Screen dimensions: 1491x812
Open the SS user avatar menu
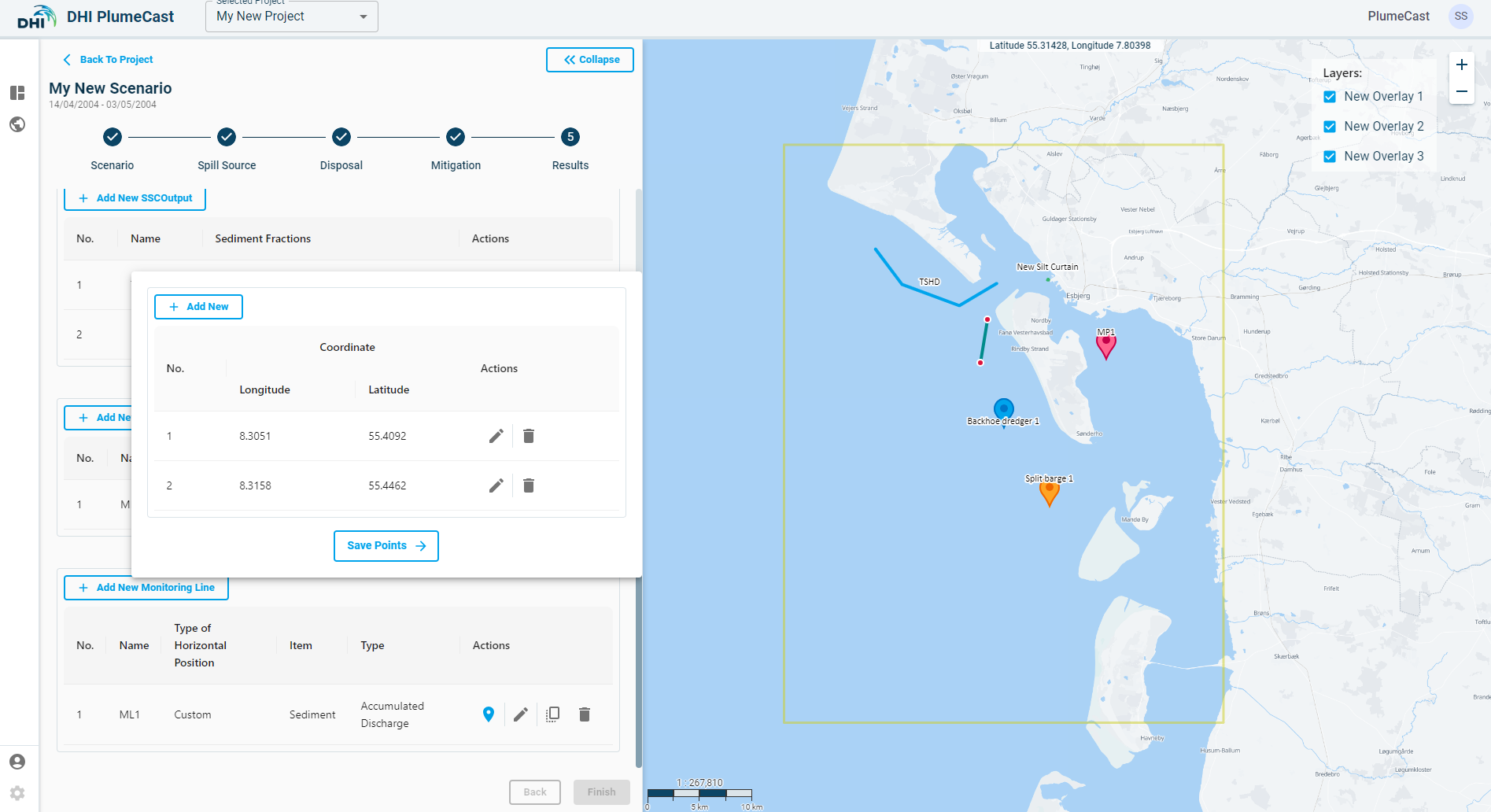[x=1460, y=17]
